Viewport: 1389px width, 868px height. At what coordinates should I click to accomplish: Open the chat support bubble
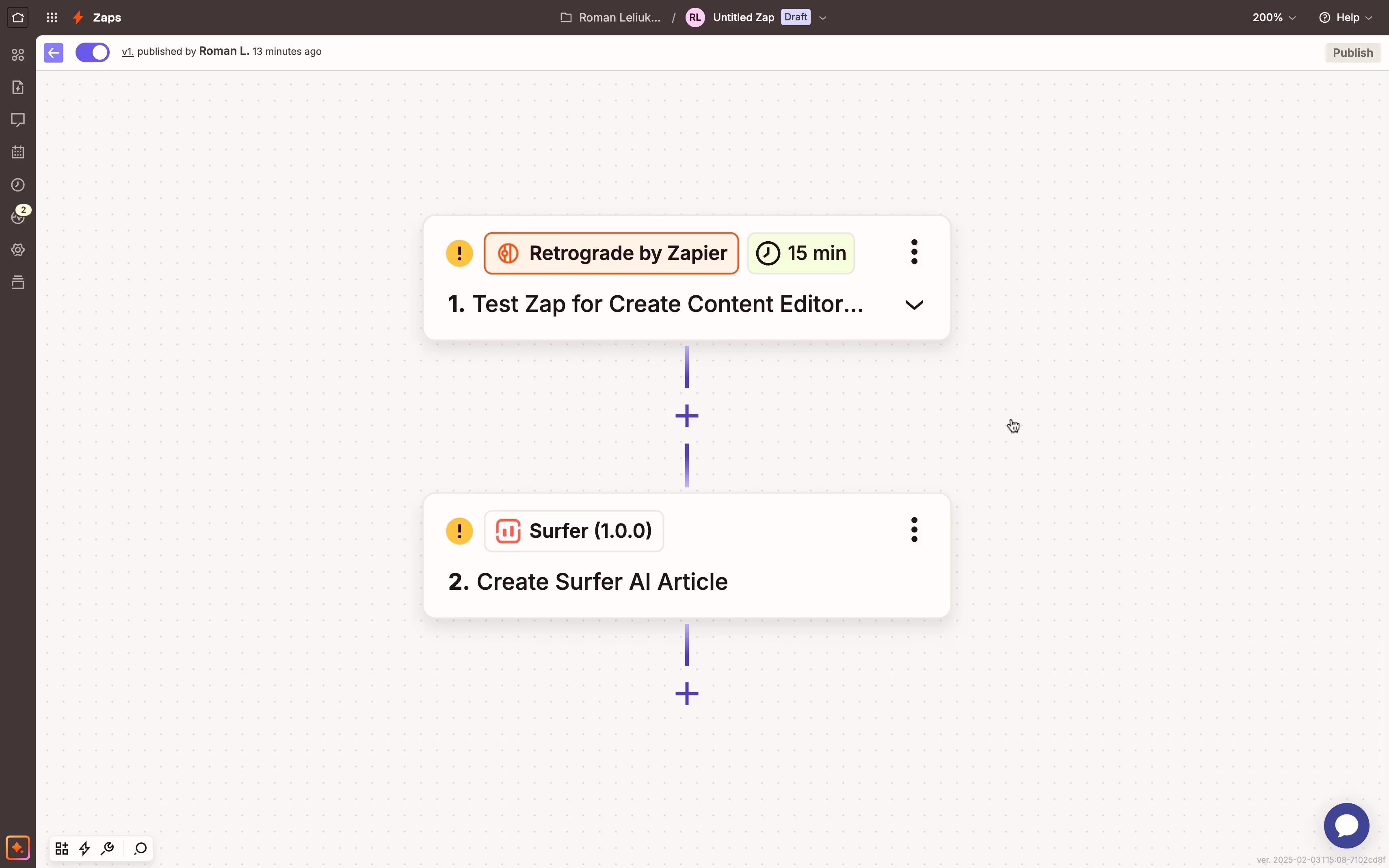1346,825
